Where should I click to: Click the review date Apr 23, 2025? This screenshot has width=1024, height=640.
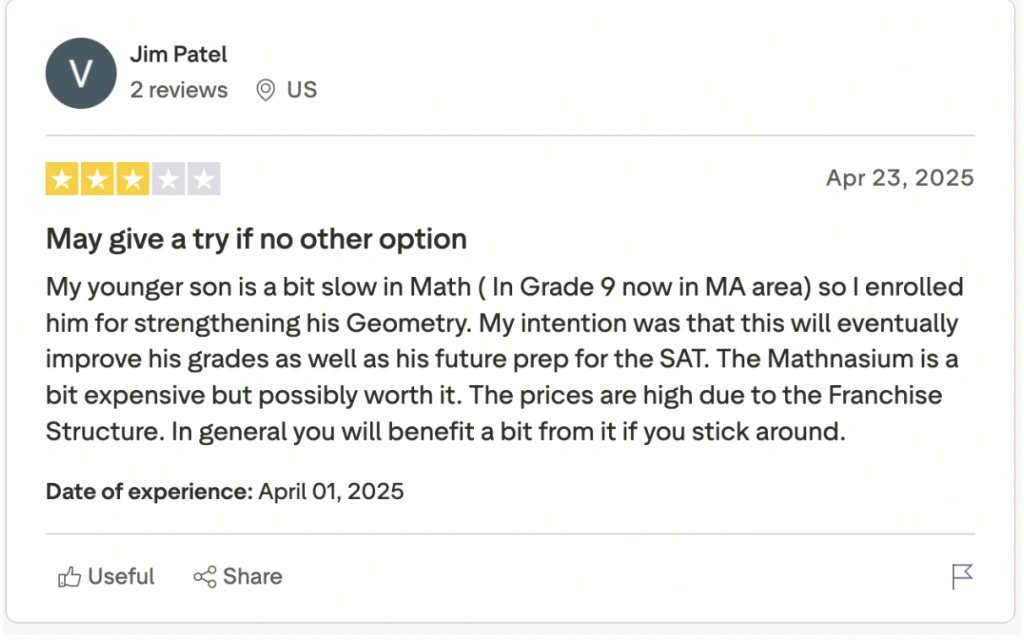click(x=899, y=178)
